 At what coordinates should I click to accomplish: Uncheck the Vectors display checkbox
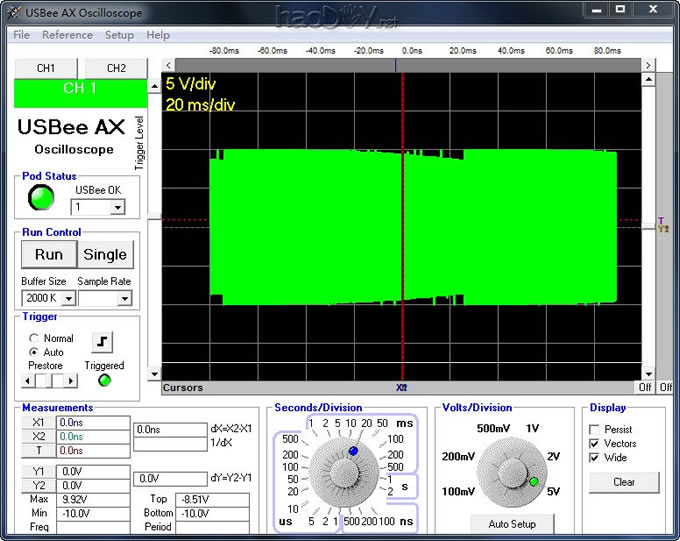[596, 443]
